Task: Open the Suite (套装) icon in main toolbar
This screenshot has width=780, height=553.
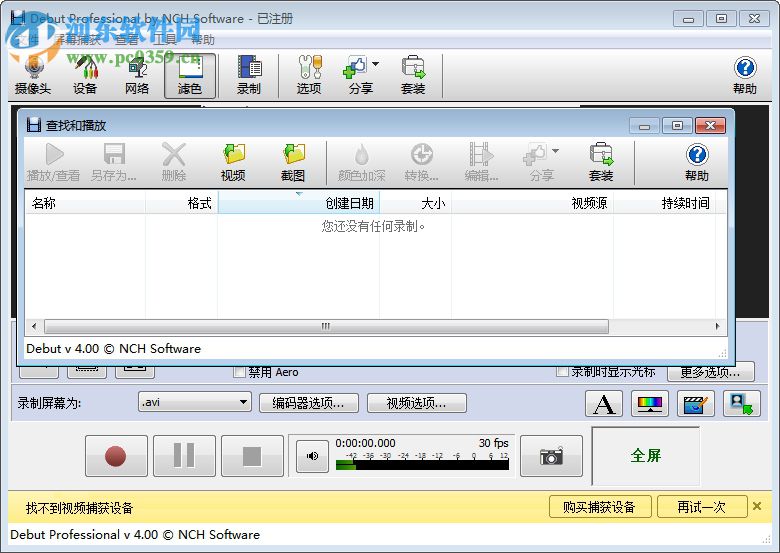Action: (413, 76)
